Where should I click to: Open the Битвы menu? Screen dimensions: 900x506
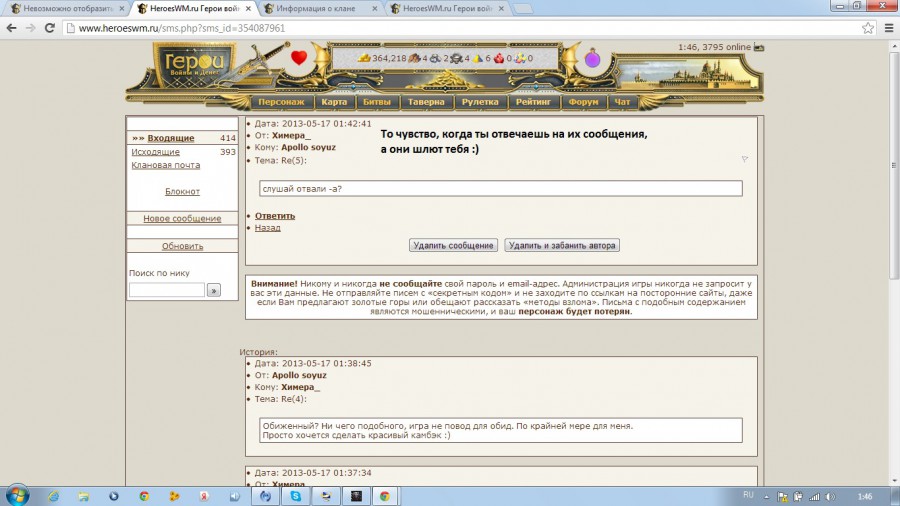[x=377, y=102]
